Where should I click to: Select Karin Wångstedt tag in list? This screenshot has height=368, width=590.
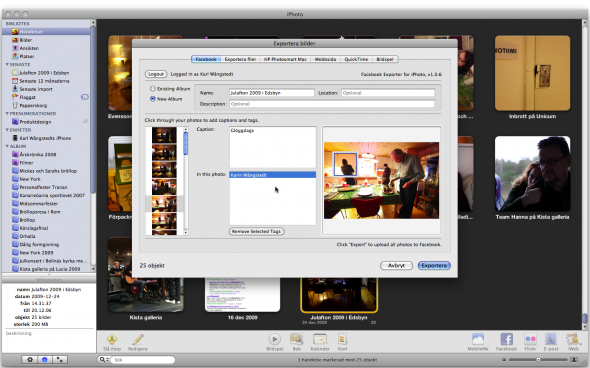click(273, 175)
